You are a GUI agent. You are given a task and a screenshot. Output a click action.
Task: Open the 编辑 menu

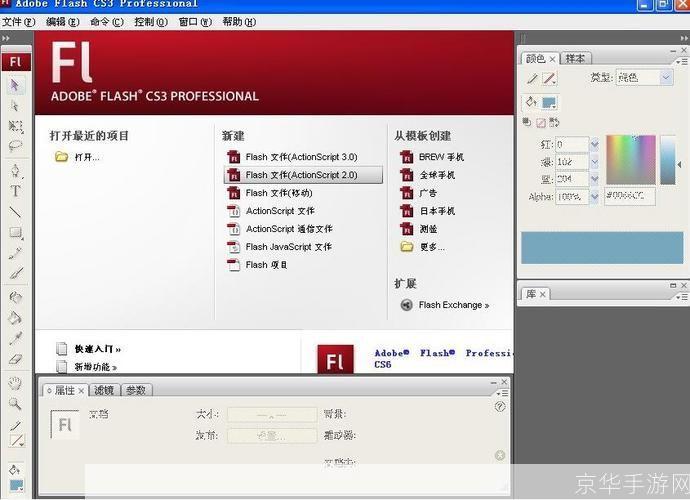[63, 22]
